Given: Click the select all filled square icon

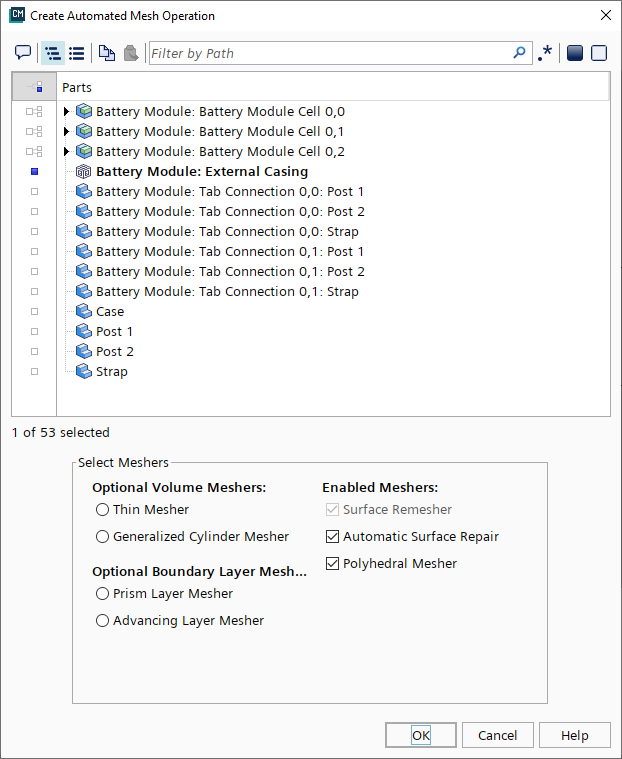Looking at the screenshot, I should 574,53.
